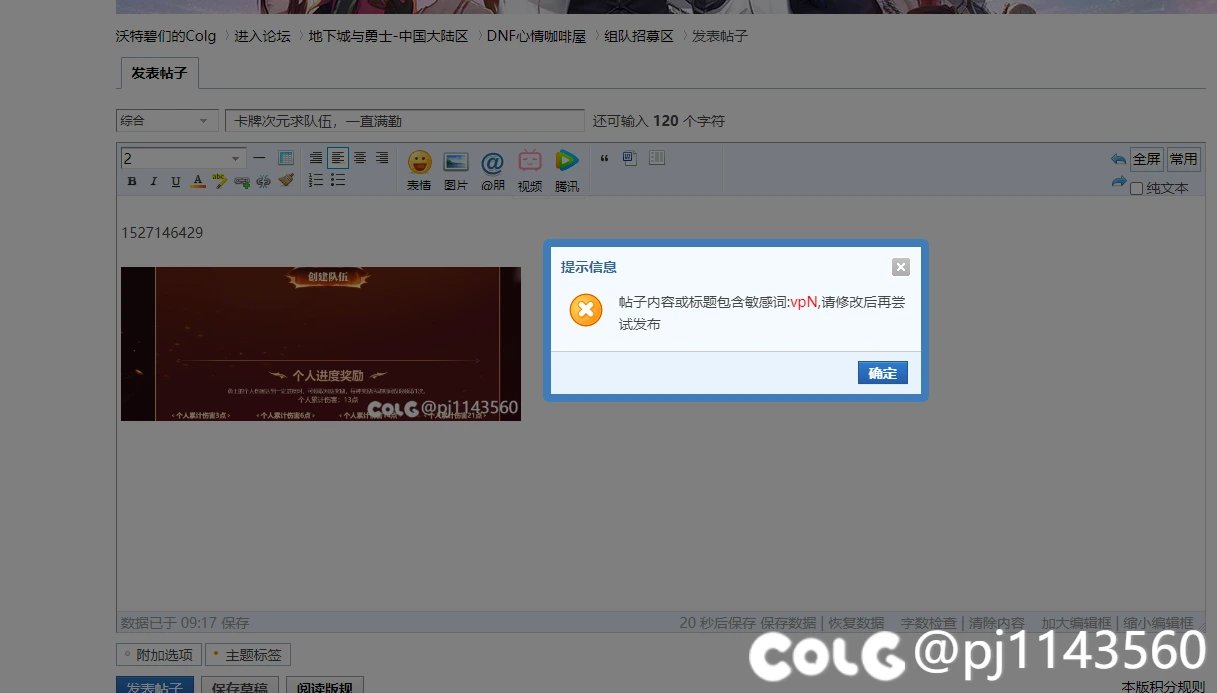Image resolution: width=1217 pixels, height=693 pixels.
Task: Open the 表情 emoticon picker
Action: click(419, 170)
